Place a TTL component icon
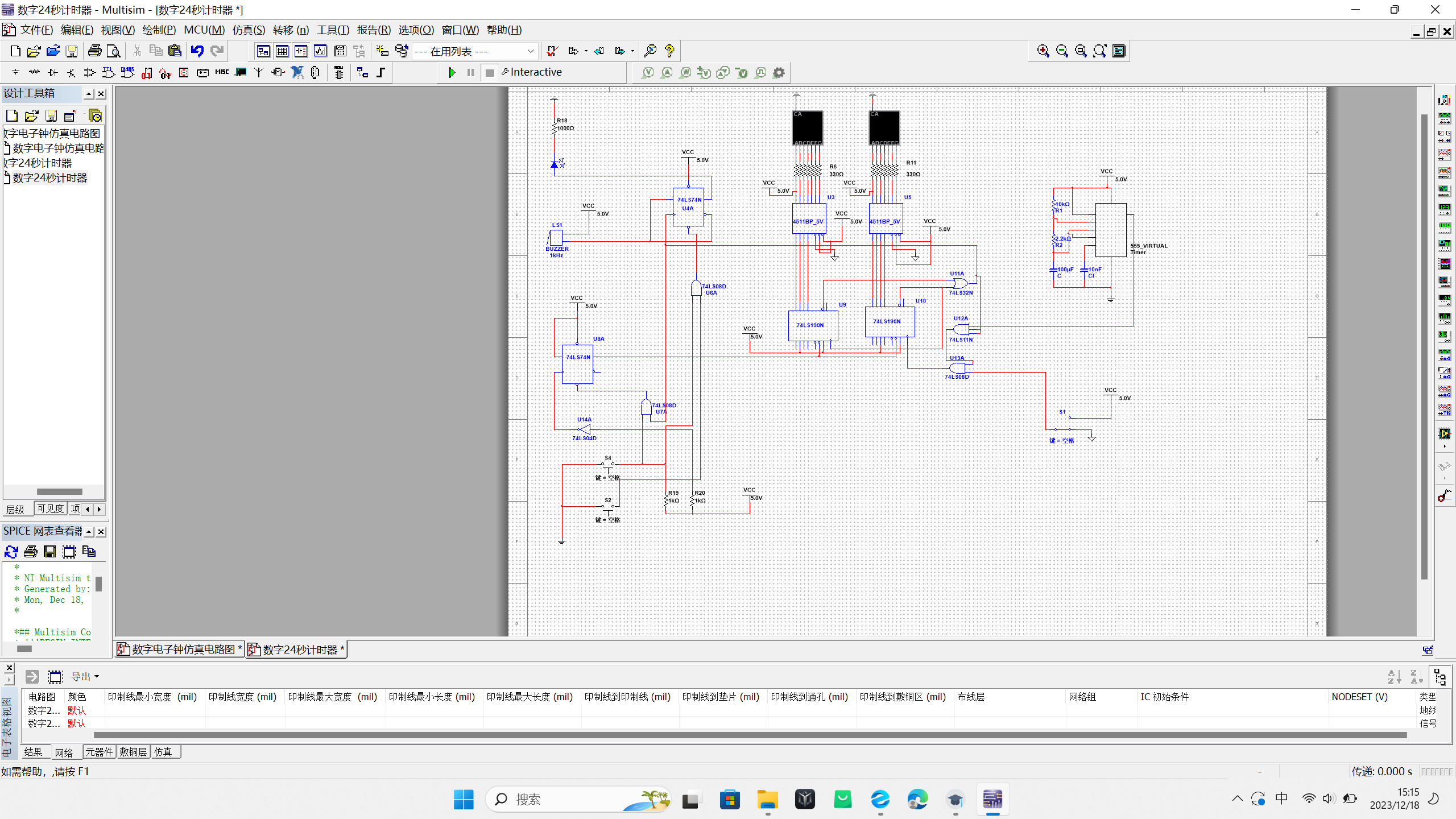 (109, 72)
